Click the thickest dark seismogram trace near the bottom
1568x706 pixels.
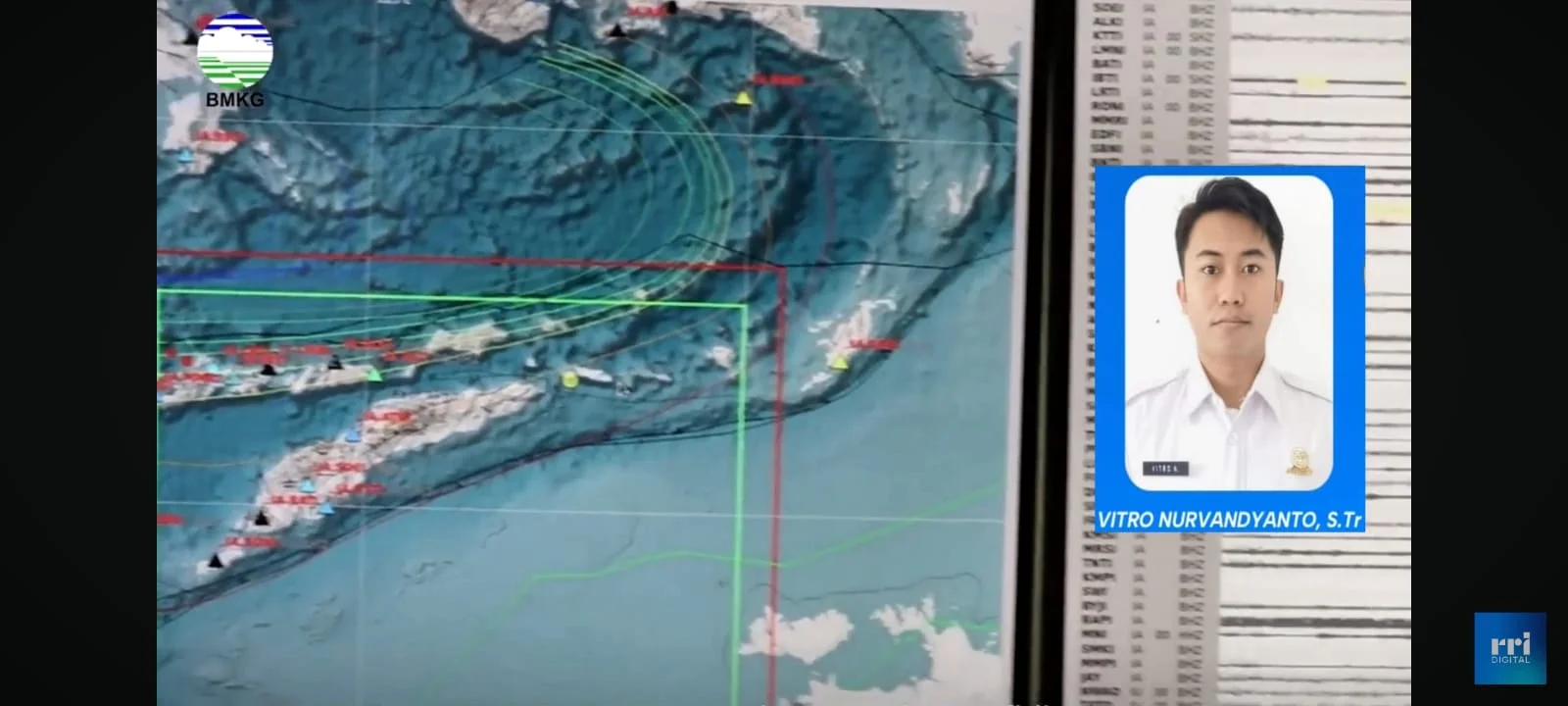1313,623
